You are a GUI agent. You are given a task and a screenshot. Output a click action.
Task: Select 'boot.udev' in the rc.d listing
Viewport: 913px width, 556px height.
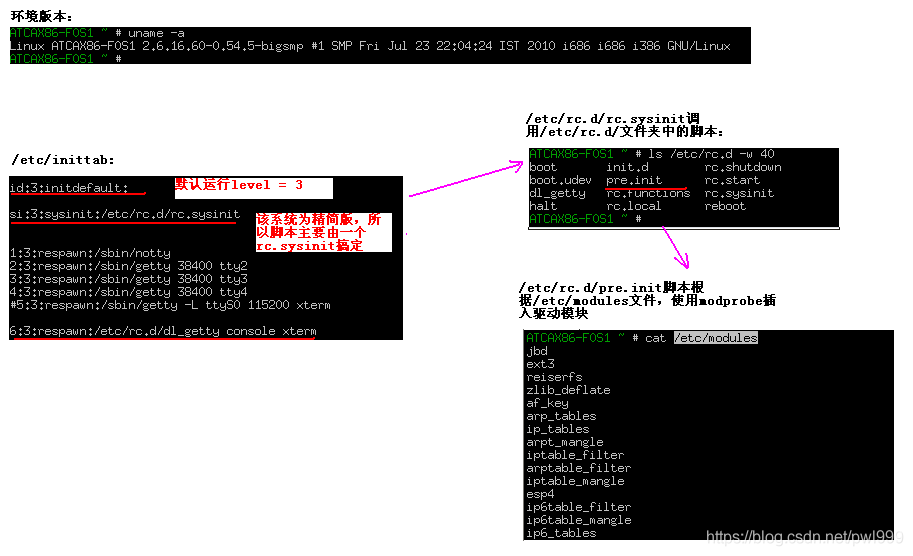pos(560,180)
